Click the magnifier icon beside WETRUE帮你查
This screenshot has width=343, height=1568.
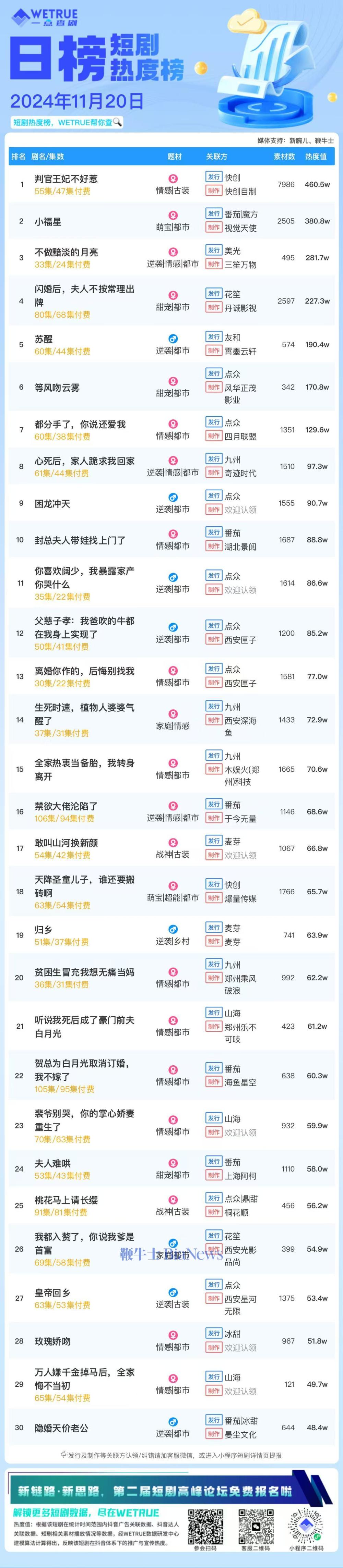coord(118,122)
